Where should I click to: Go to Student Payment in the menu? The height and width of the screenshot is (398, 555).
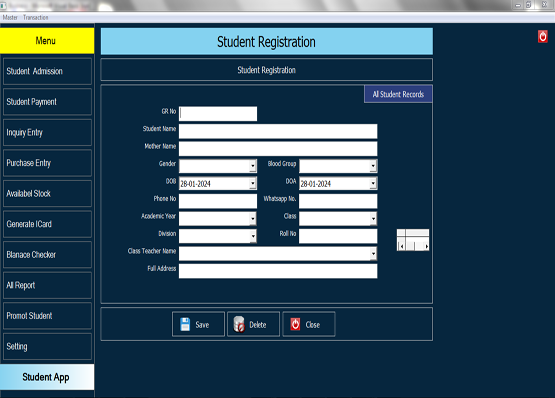pos(47,102)
